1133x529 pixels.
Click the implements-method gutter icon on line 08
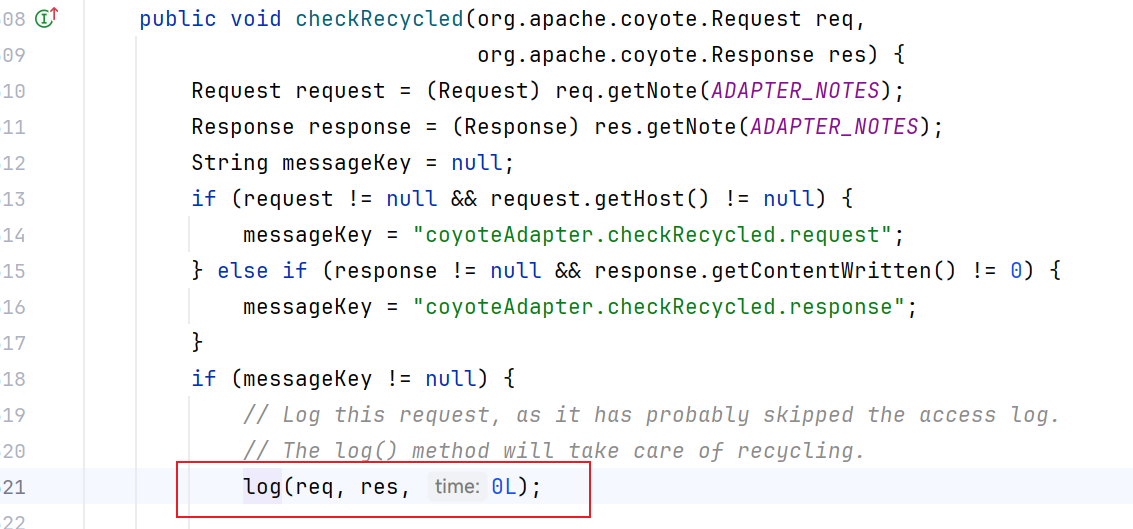tap(45, 17)
